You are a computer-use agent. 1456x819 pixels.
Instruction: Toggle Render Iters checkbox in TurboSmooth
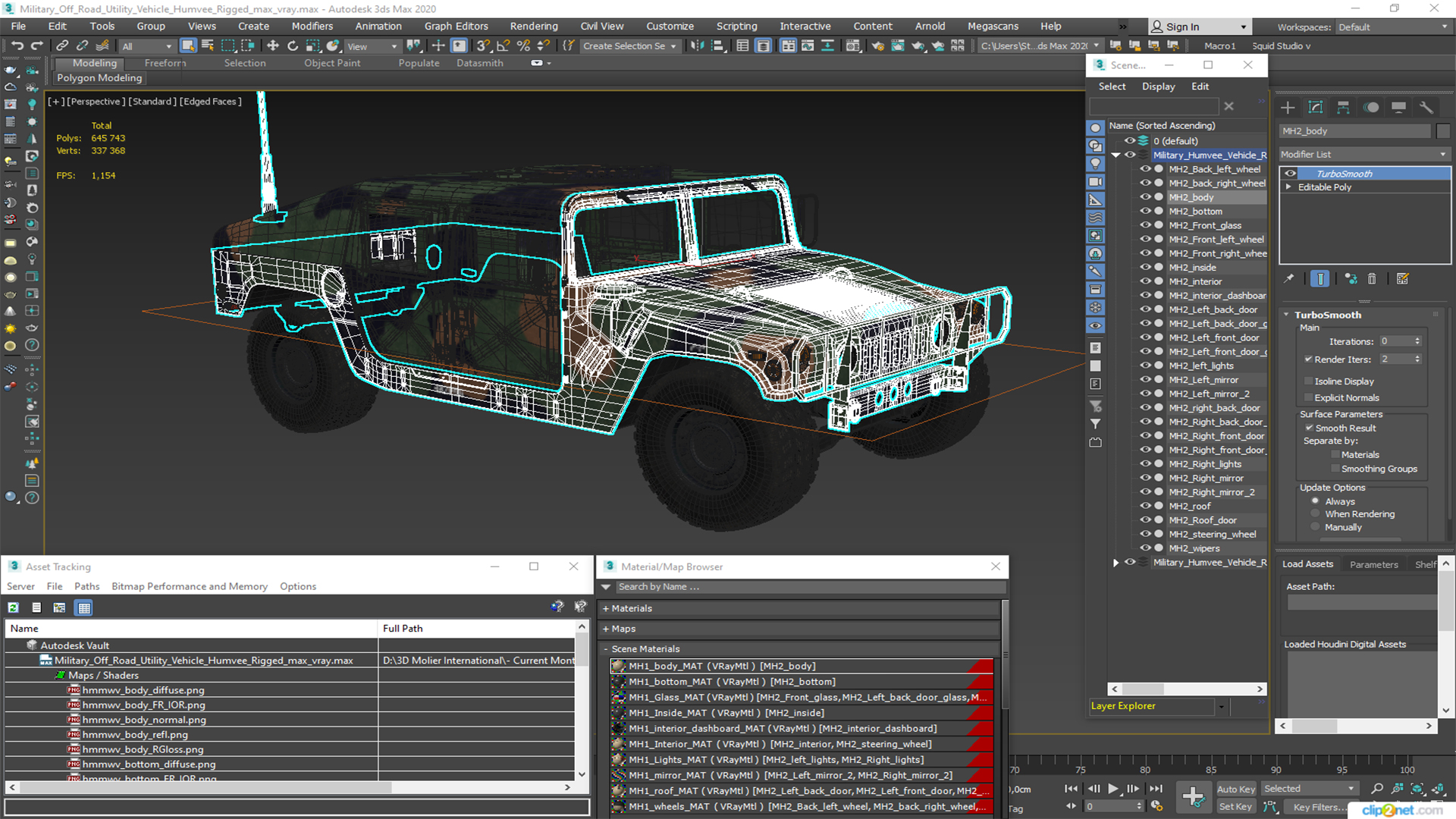[x=1308, y=359]
